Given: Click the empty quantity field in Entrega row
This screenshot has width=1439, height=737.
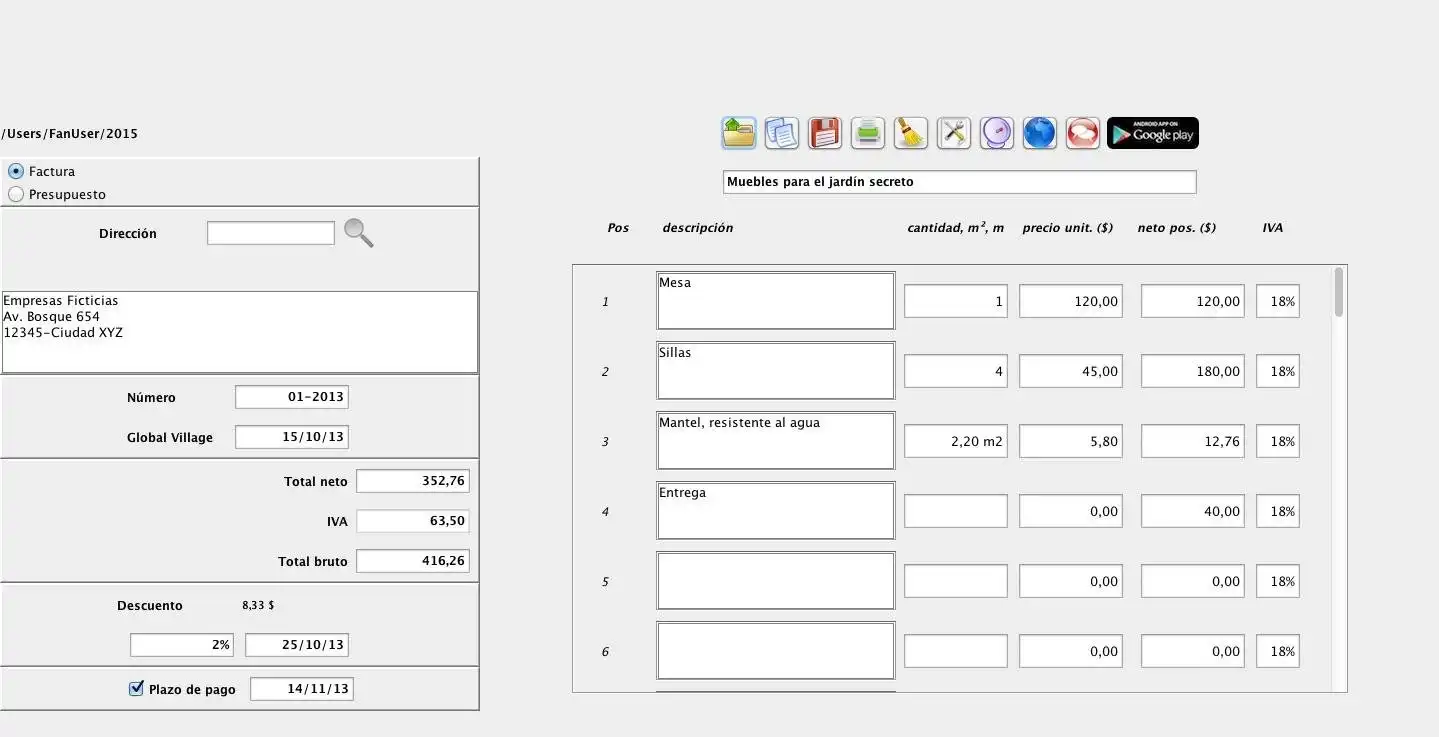Looking at the screenshot, I should (x=956, y=511).
